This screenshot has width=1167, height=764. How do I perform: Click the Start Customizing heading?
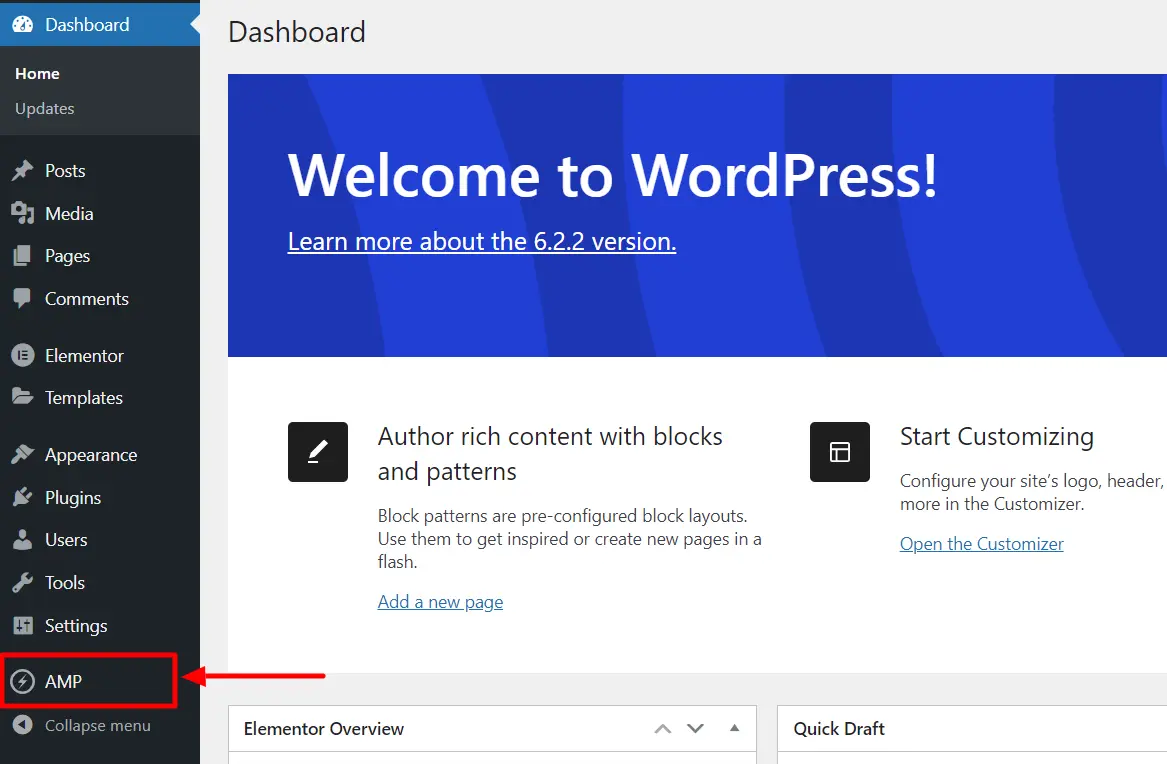[997, 437]
